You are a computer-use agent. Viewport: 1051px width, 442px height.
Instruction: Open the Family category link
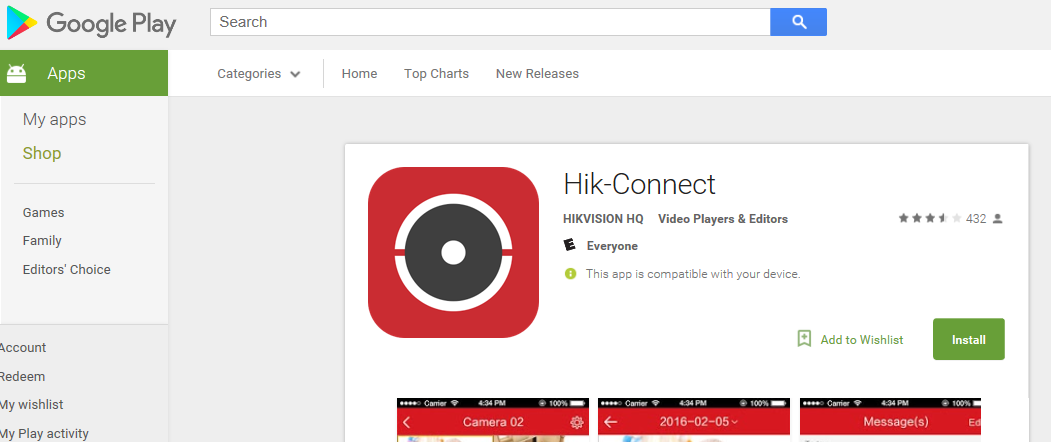coord(42,241)
